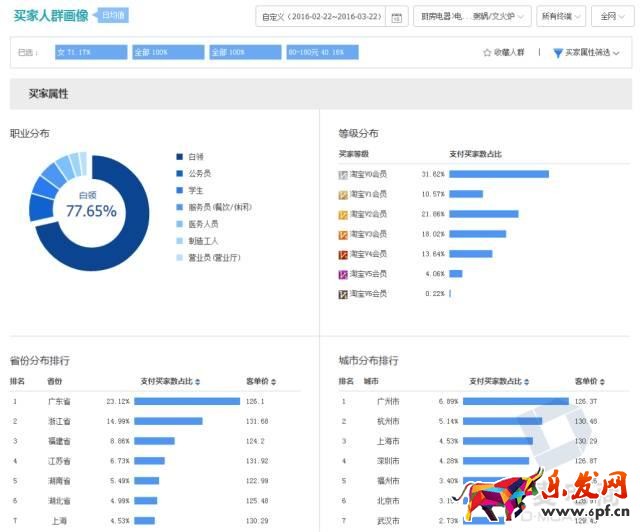Click the custom date range field

click(322, 17)
